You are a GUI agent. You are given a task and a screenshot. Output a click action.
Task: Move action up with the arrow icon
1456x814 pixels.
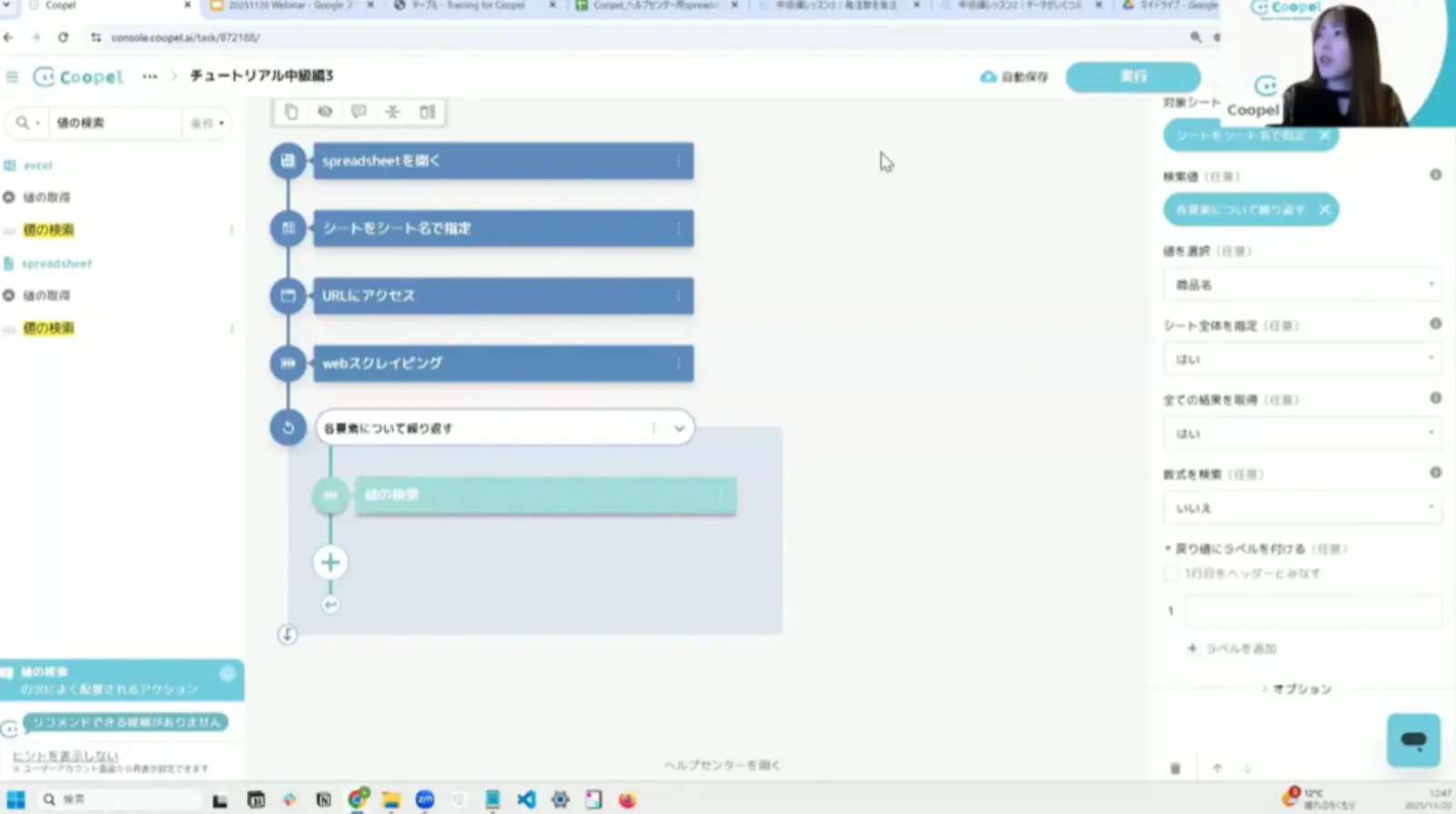(x=1218, y=769)
